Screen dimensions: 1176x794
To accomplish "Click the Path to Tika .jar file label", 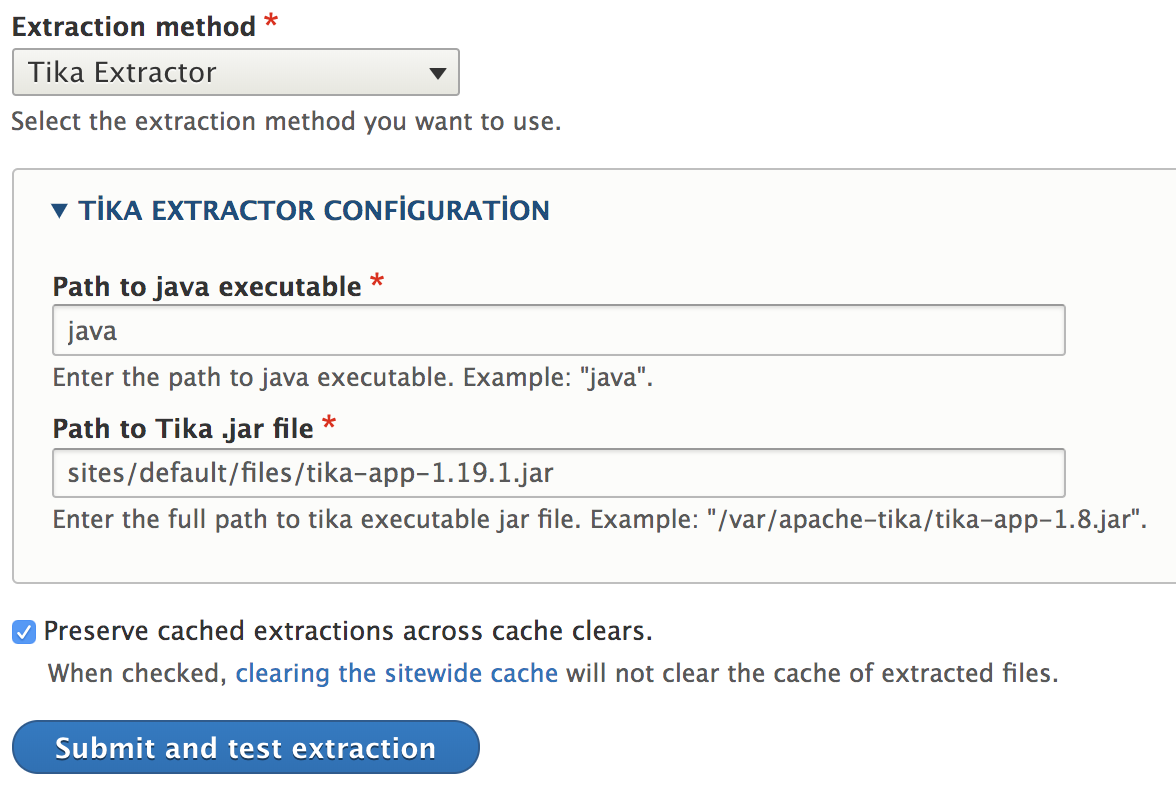I will tap(183, 429).
